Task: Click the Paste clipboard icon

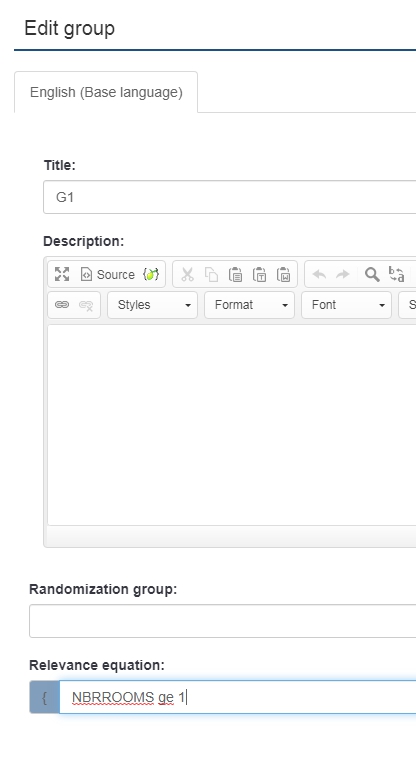Action: click(x=236, y=274)
